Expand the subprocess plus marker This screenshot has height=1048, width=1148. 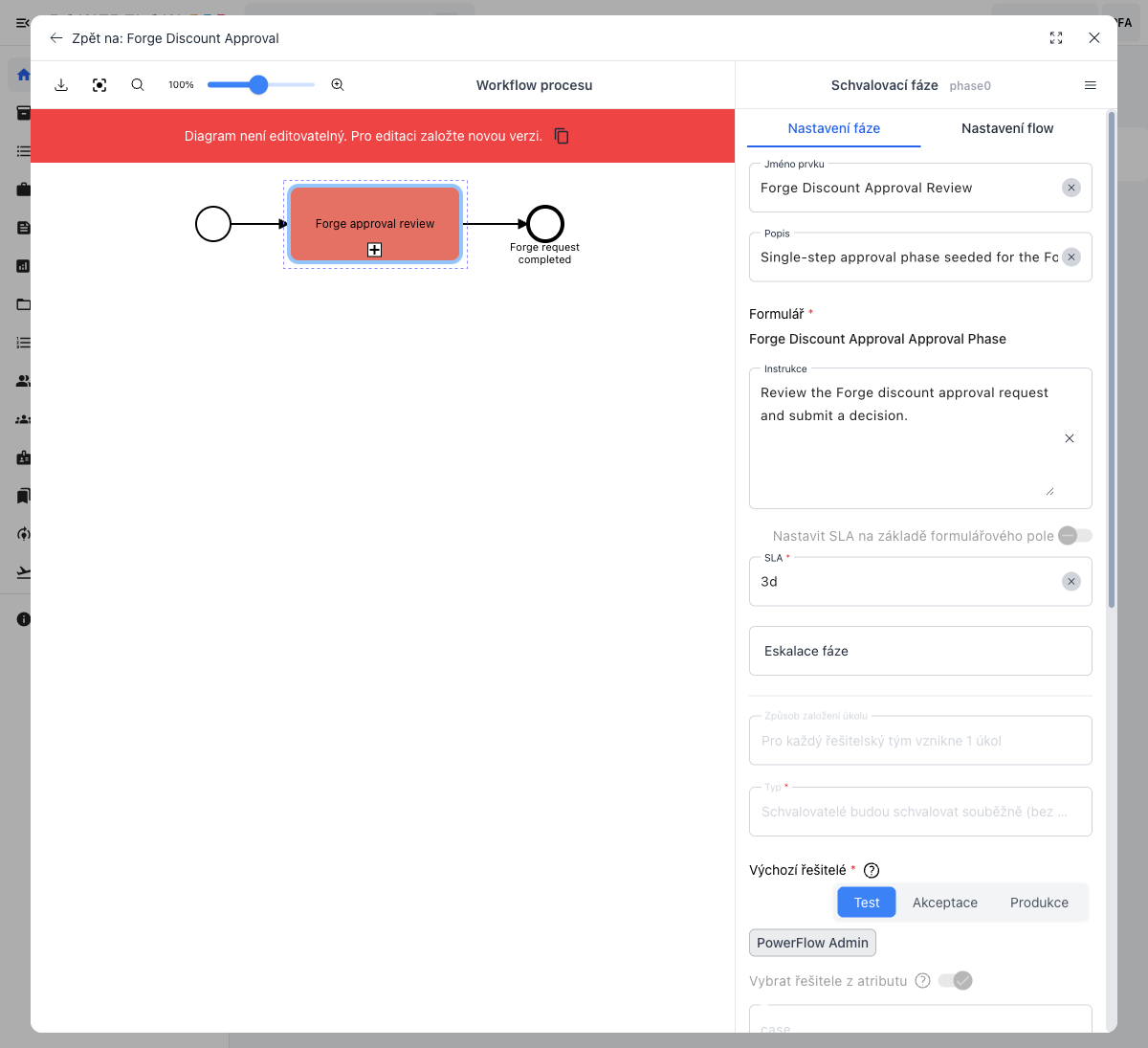(375, 250)
